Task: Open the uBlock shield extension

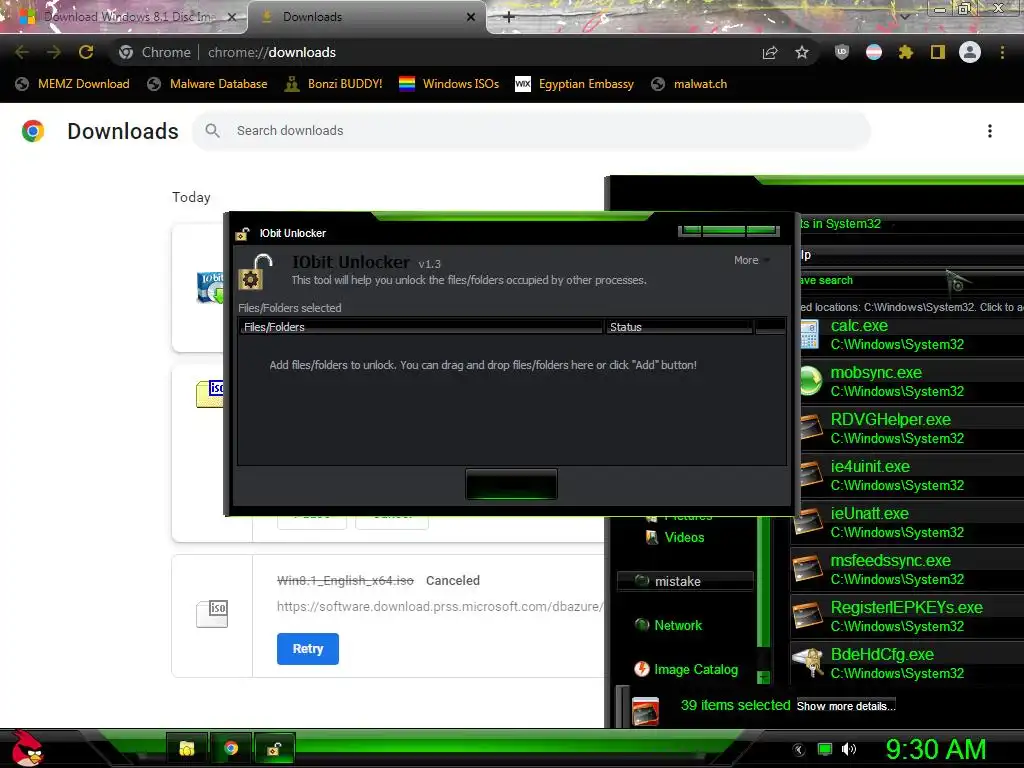Action: (x=842, y=52)
